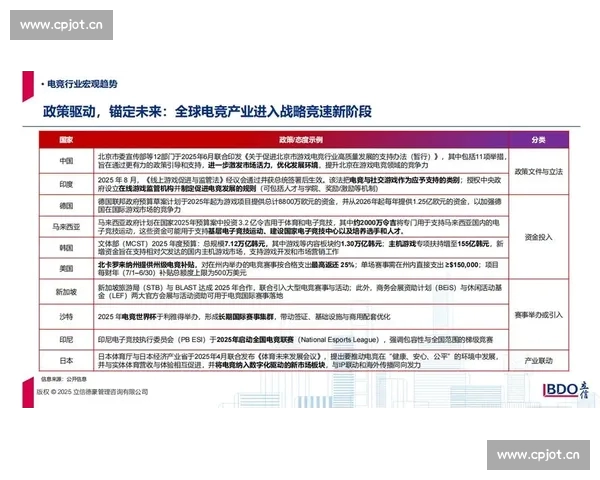
Task: Select the 中国 country cell
Action: click(x=66, y=161)
